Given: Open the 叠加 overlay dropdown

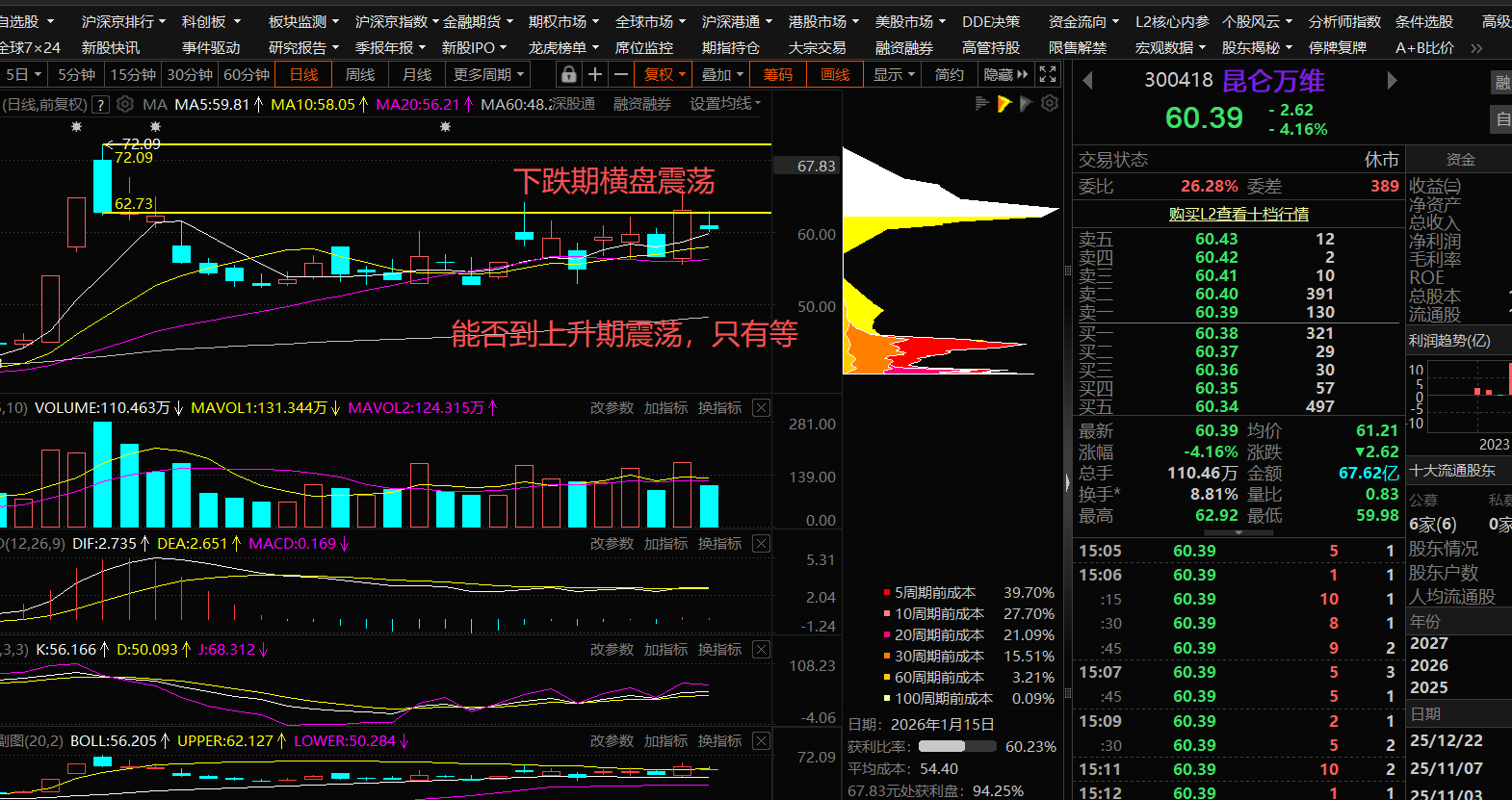Looking at the screenshot, I should pos(721,74).
